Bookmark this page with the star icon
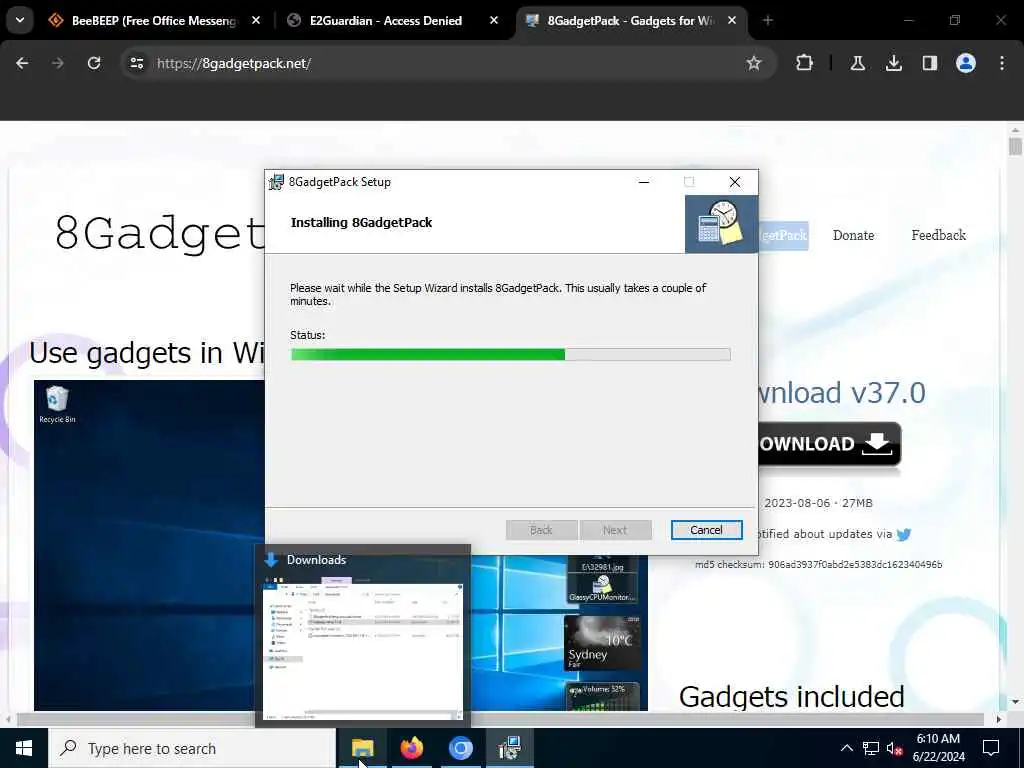1024x768 pixels. [x=754, y=63]
